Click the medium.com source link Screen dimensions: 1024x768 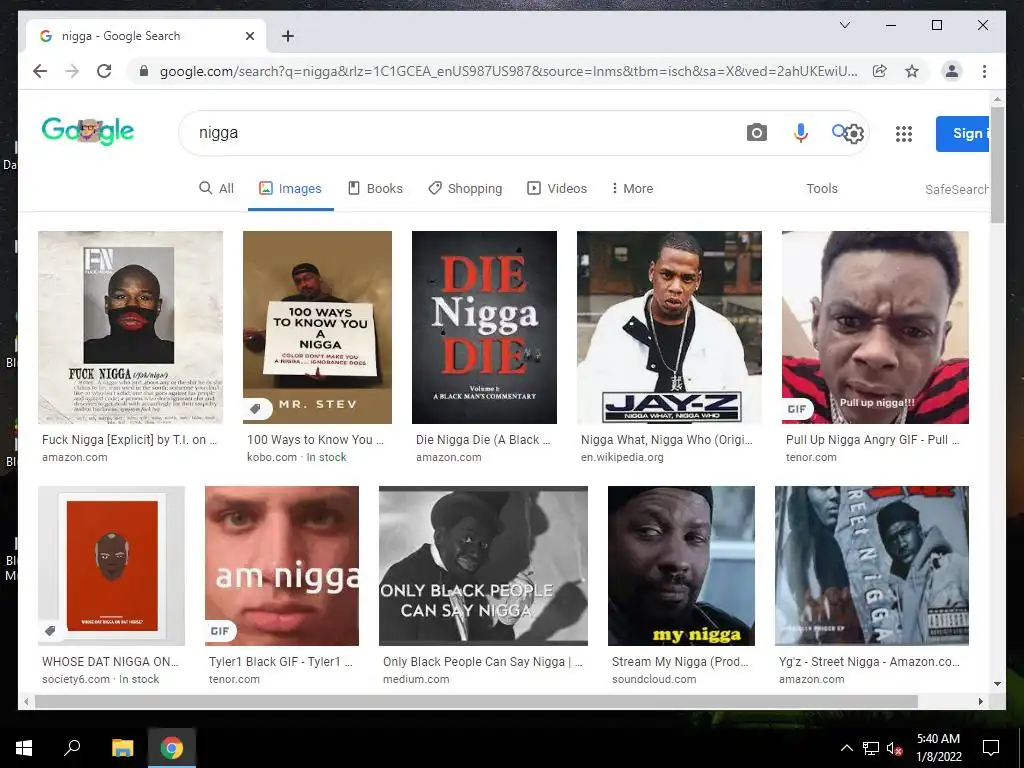tap(416, 679)
